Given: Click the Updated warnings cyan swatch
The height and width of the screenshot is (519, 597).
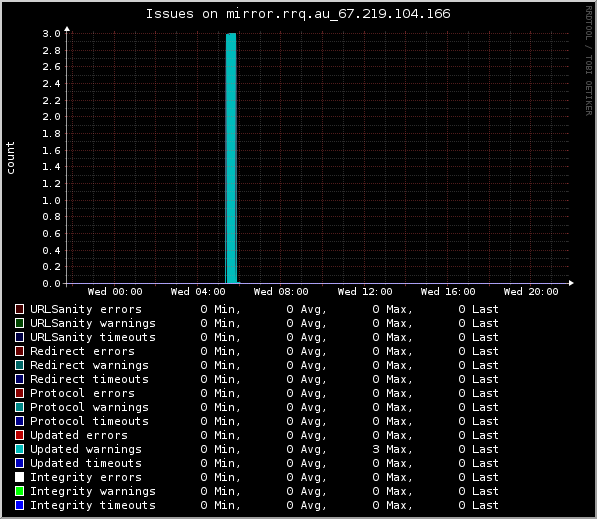Looking at the screenshot, I should coord(19,449).
